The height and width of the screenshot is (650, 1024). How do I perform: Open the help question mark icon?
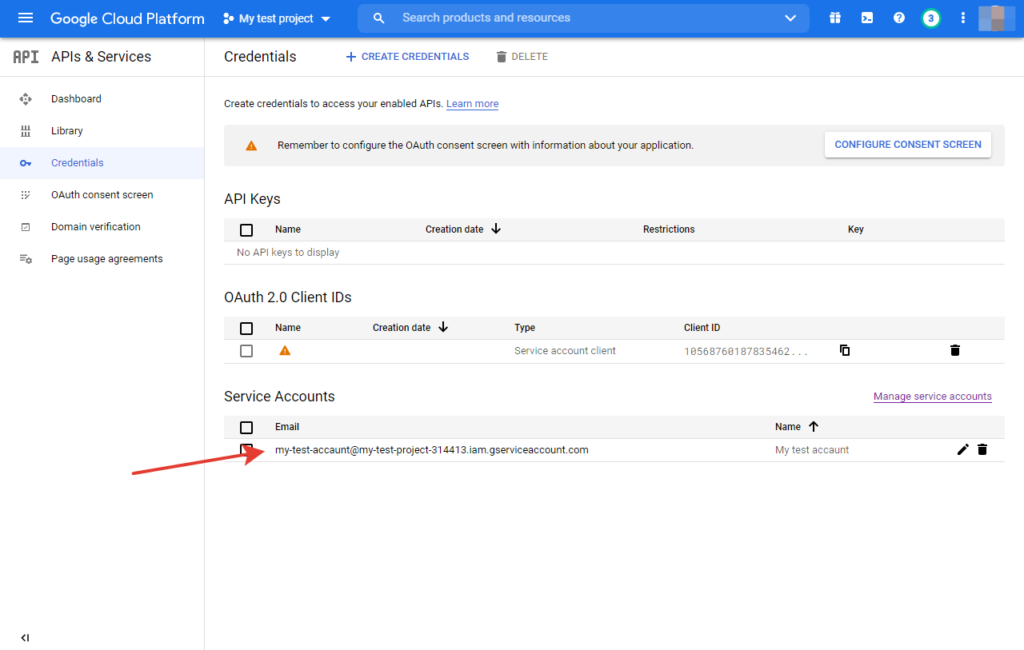coord(899,18)
